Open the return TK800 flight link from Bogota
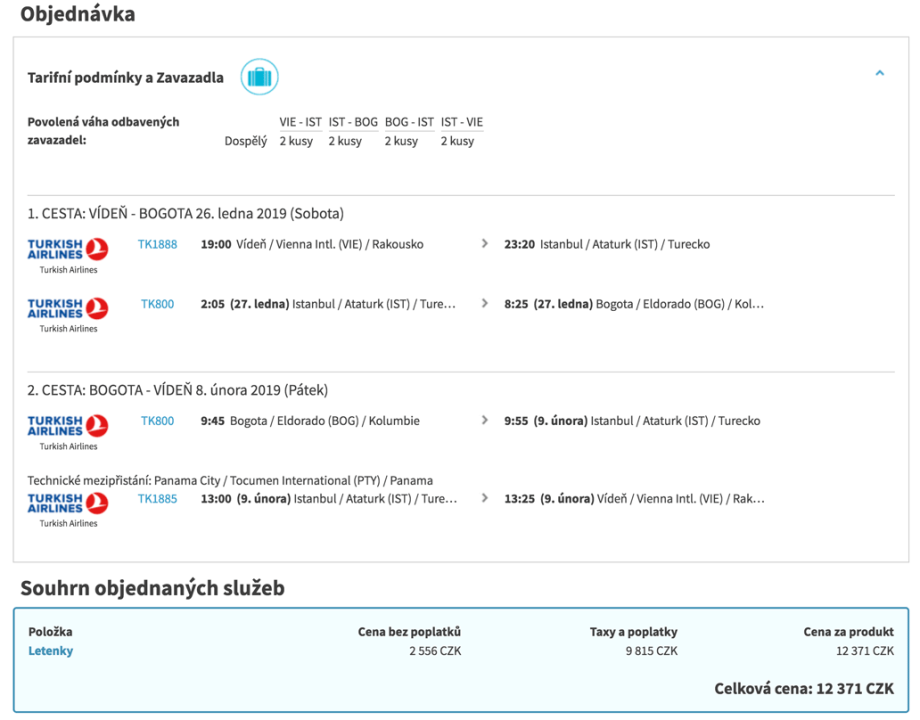Screen dimensions: 920x720 (x=157, y=421)
